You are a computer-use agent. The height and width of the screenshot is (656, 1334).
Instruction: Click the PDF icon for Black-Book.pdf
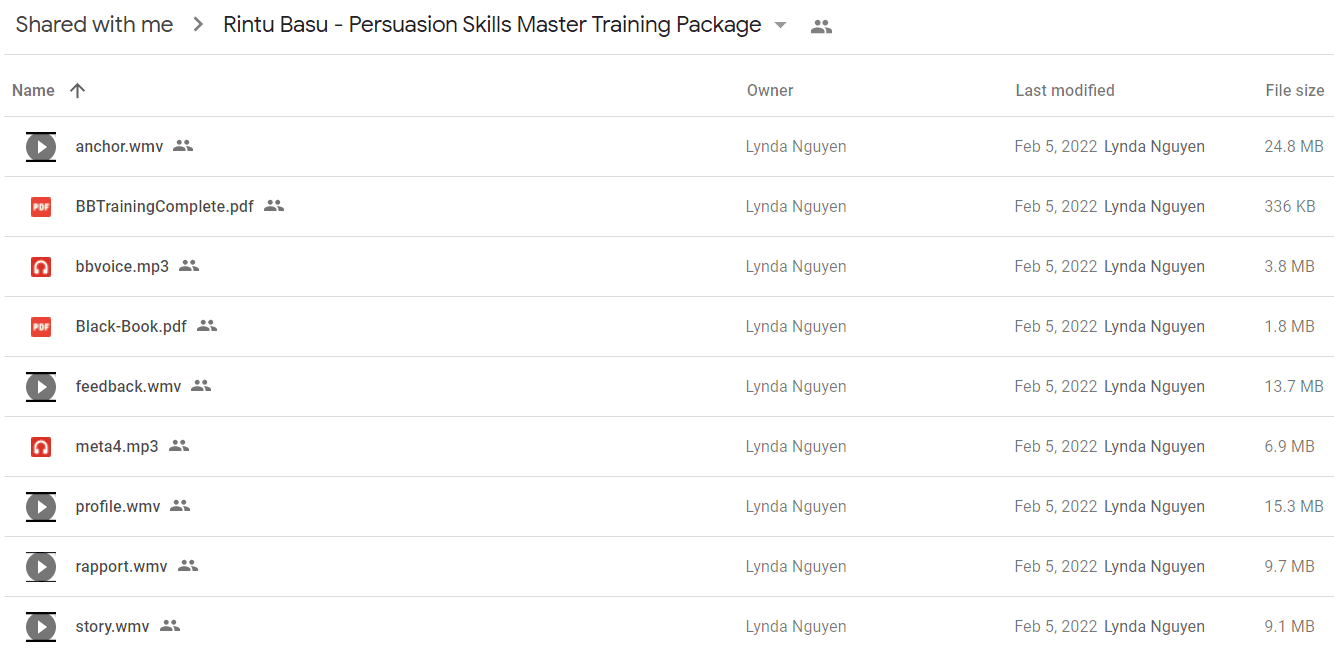41,327
